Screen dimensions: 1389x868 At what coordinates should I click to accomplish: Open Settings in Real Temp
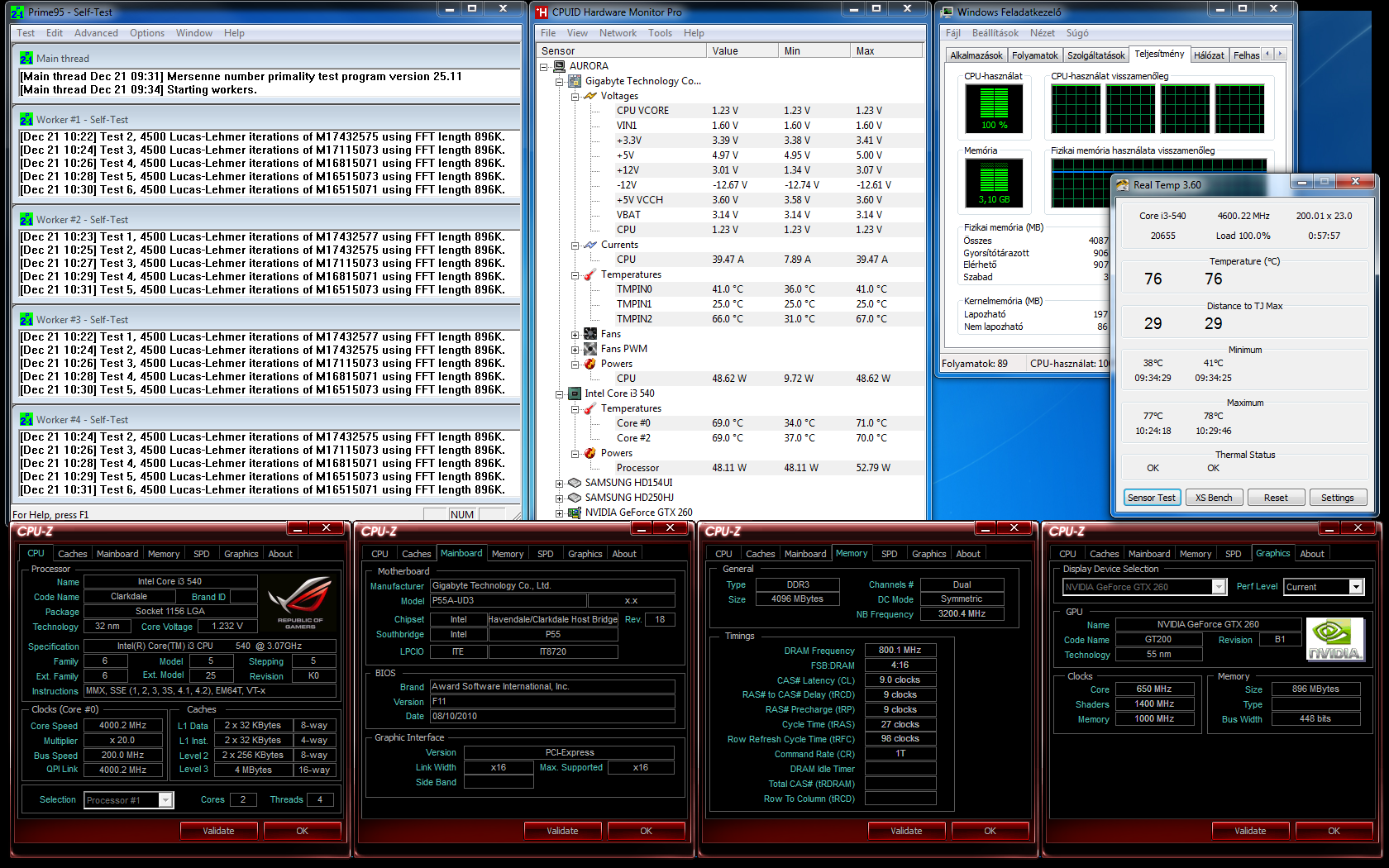[1337, 498]
